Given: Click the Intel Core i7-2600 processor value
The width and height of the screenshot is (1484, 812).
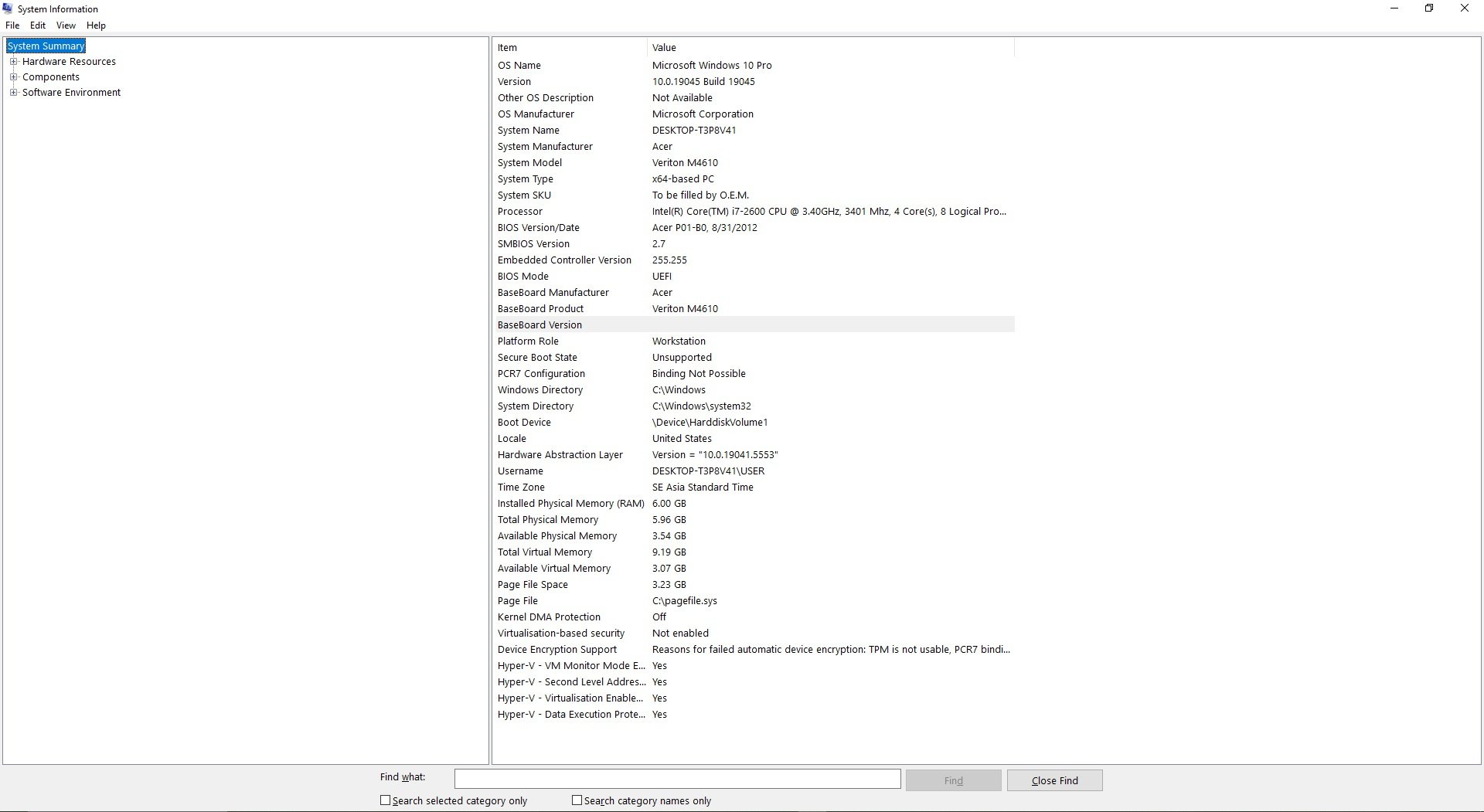Looking at the screenshot, I should pos(829,212).
